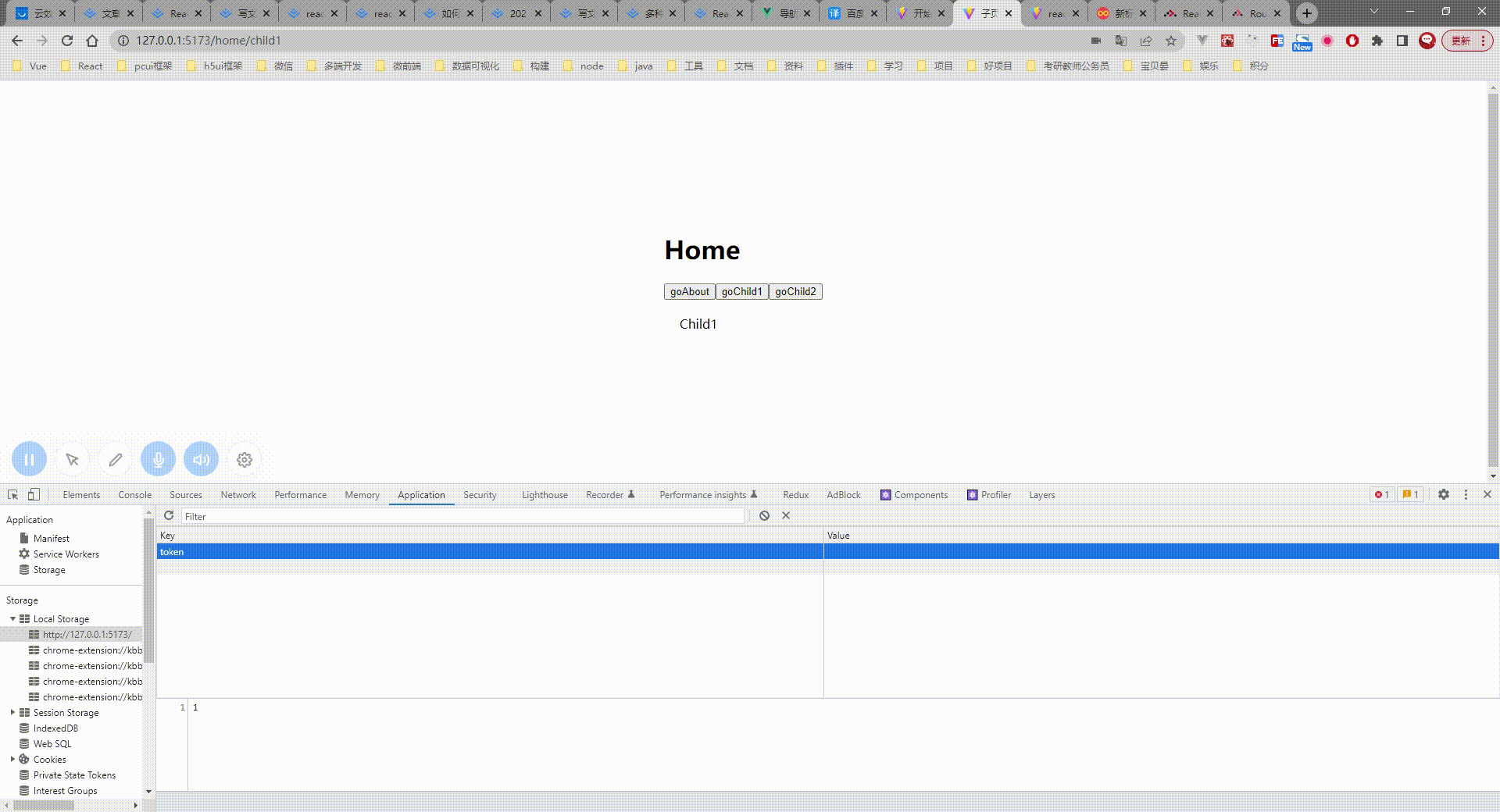Screen dimensions: 1500x812
Task: Refresh the storage table in DevTools
Action: [169, 516]
